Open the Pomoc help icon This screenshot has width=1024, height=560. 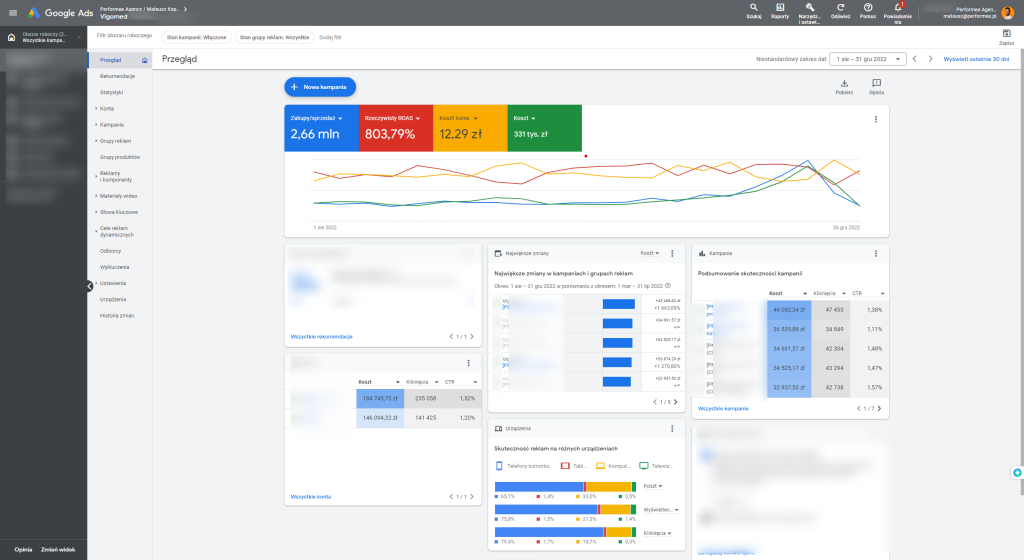click(868, 8)
